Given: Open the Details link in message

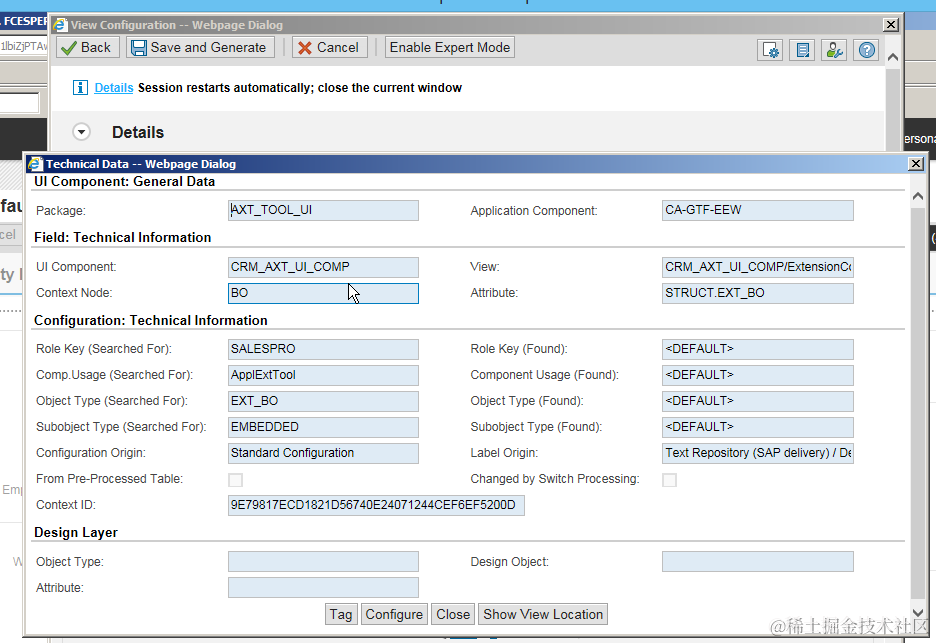Looking at the screenshot, I should [113, 88].
